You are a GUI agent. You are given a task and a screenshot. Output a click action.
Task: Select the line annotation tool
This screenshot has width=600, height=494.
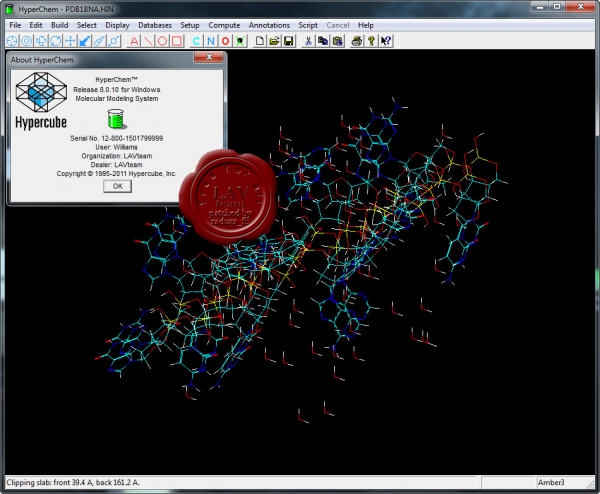point(148,41)
